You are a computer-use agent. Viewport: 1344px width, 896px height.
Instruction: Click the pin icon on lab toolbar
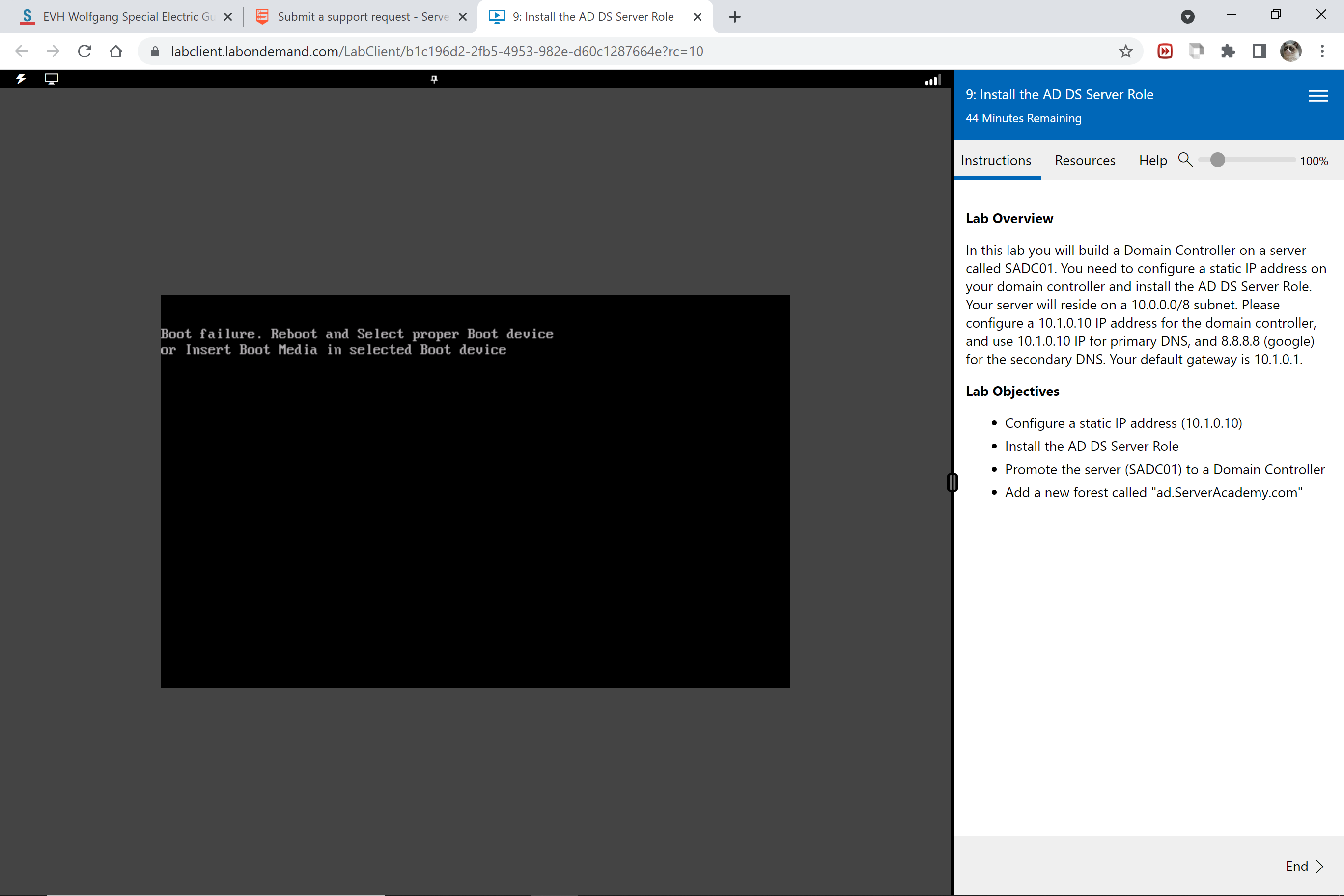[x=434, y=80]
